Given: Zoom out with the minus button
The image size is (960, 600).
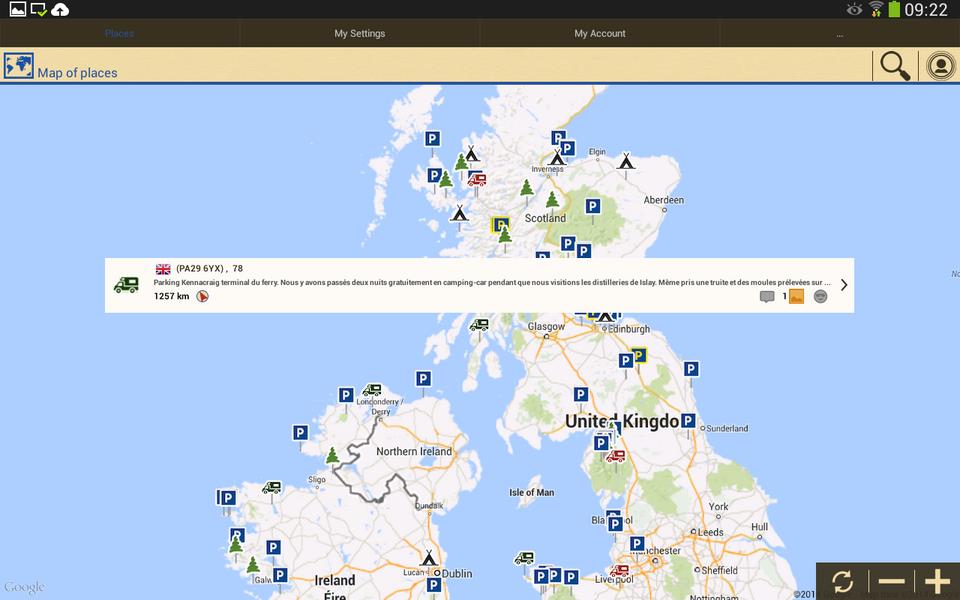Looking at the screenshot, I should (891, 581).
